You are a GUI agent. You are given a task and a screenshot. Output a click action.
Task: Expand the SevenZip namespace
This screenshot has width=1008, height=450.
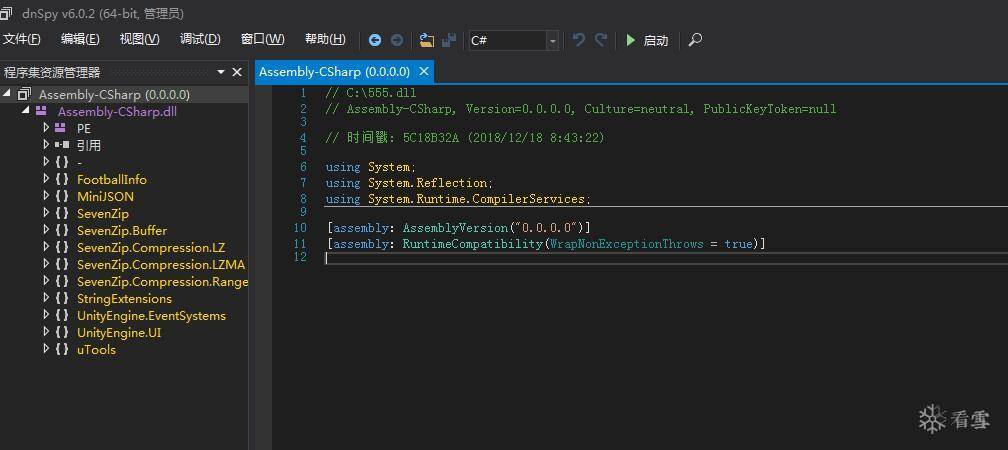coord(46,213)
